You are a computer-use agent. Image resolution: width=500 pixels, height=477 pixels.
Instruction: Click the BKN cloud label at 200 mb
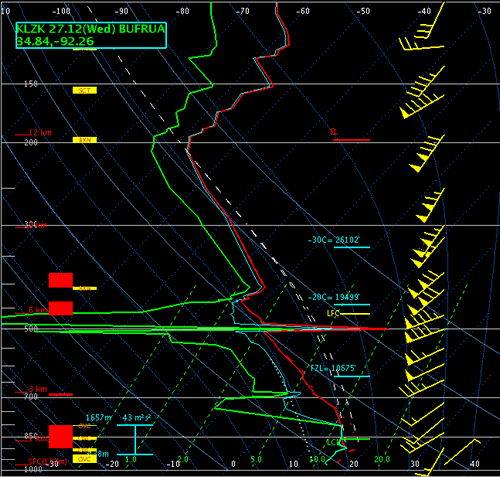[85, 140]
